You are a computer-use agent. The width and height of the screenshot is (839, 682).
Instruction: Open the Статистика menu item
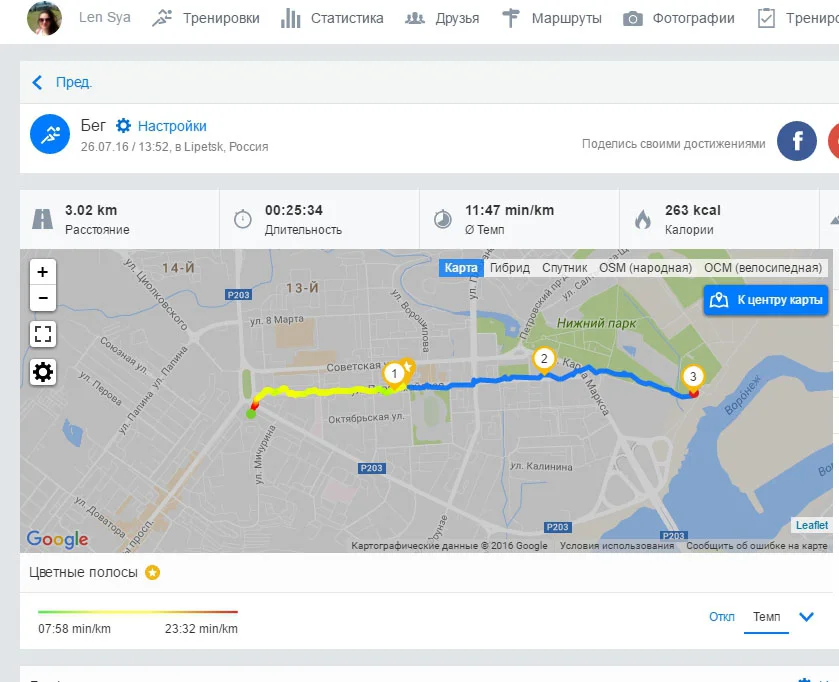coord(347,18)
